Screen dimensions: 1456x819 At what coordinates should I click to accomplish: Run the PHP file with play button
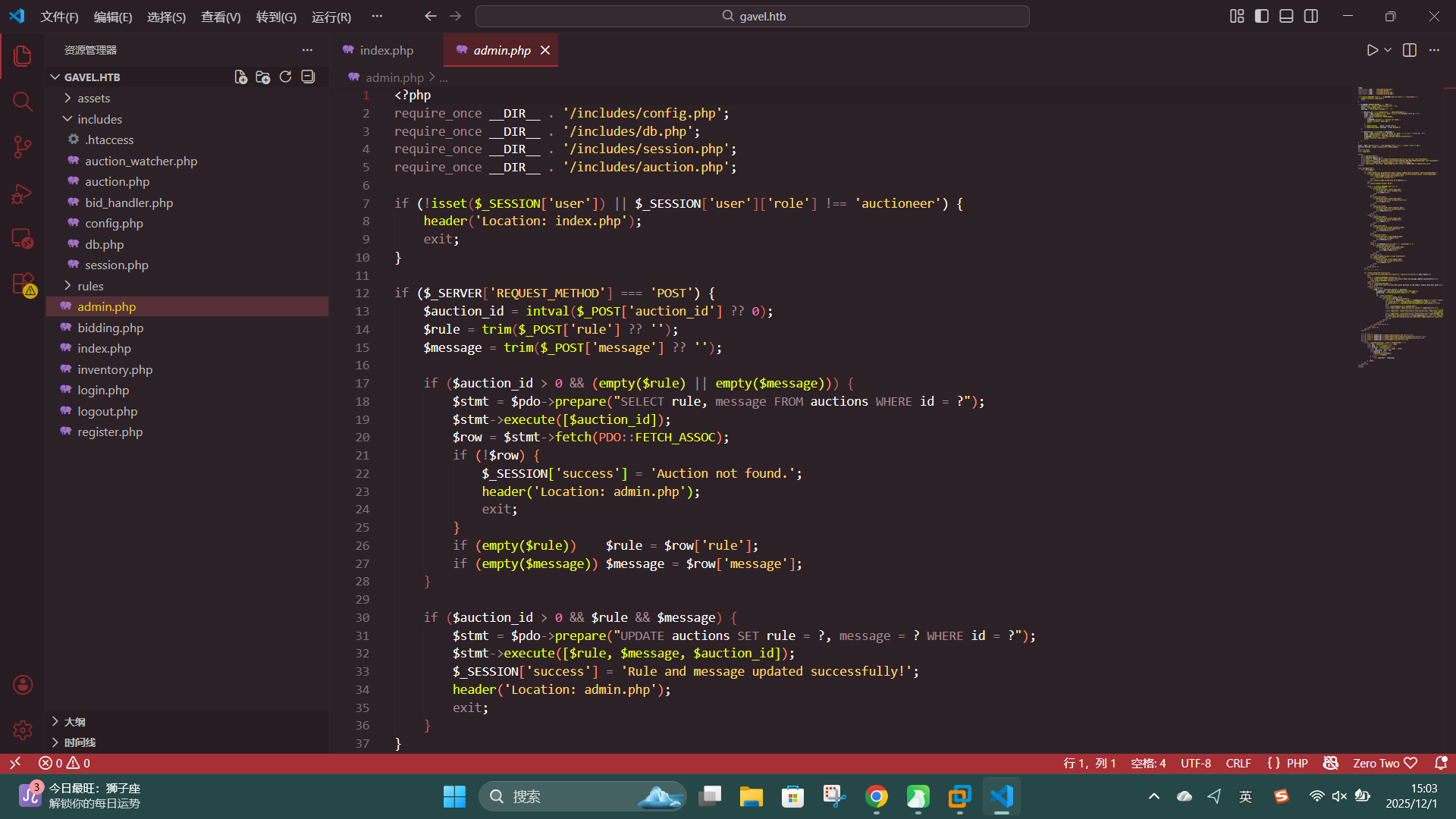1372,50
